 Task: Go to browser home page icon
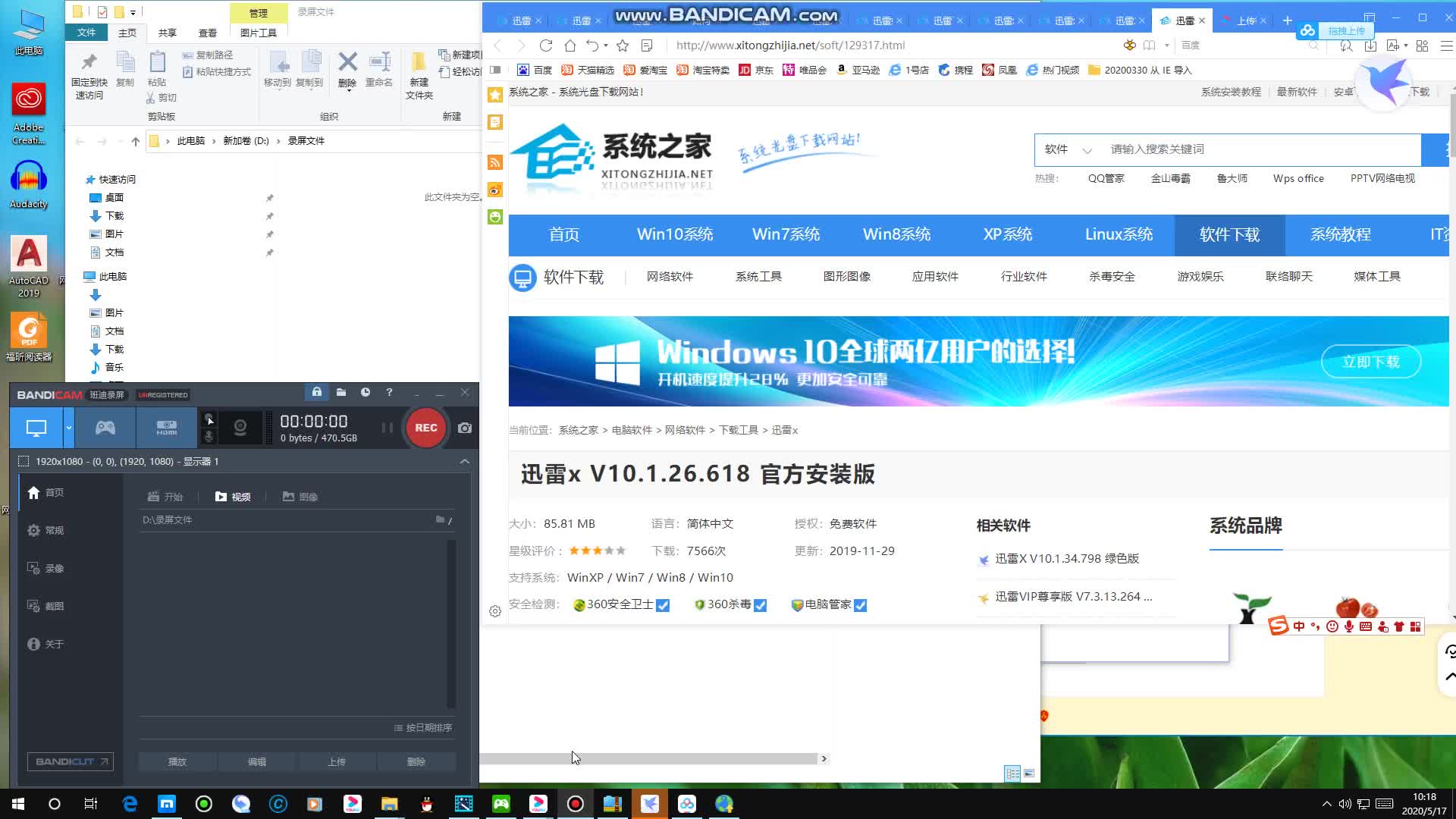click(x=570, y=45)
